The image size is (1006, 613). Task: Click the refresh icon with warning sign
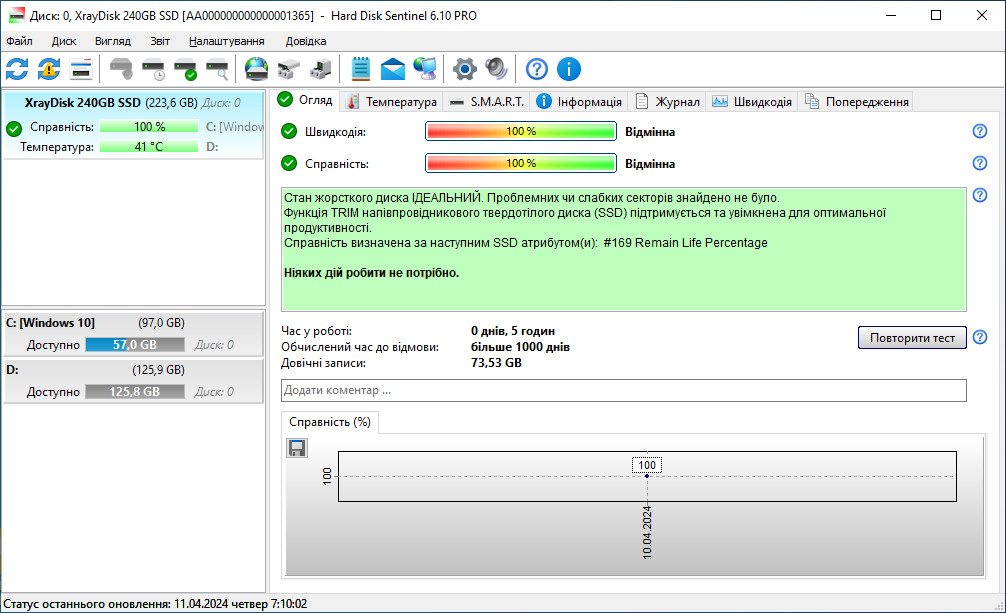[49, 69]
